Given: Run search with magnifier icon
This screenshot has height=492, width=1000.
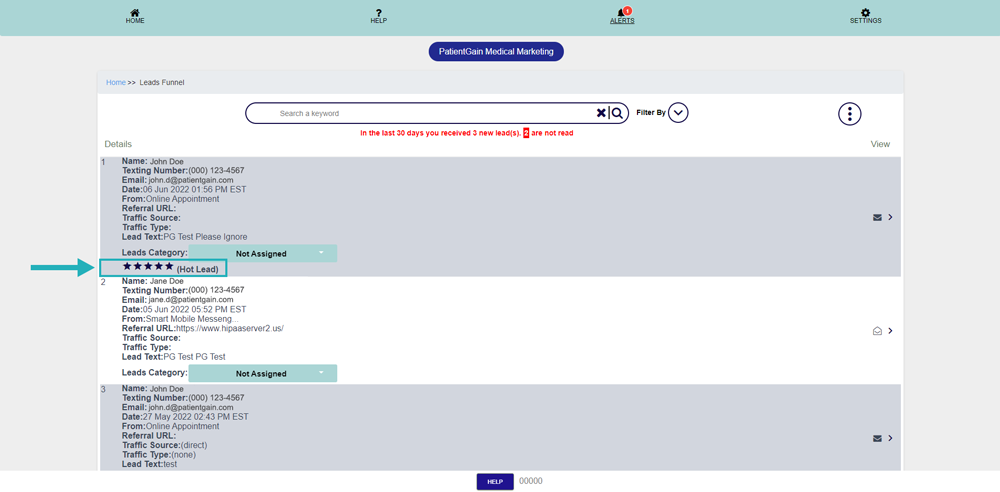Looking at the screenshot, I should coord(617,113).
